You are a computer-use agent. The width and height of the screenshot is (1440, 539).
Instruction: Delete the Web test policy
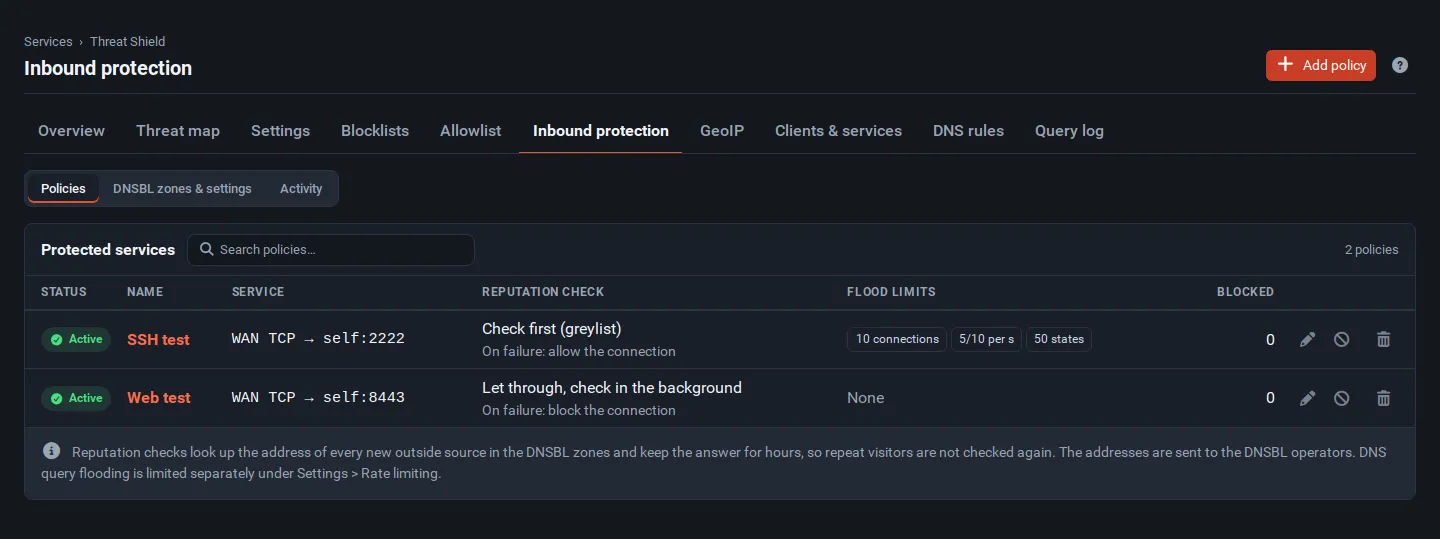1384,398
